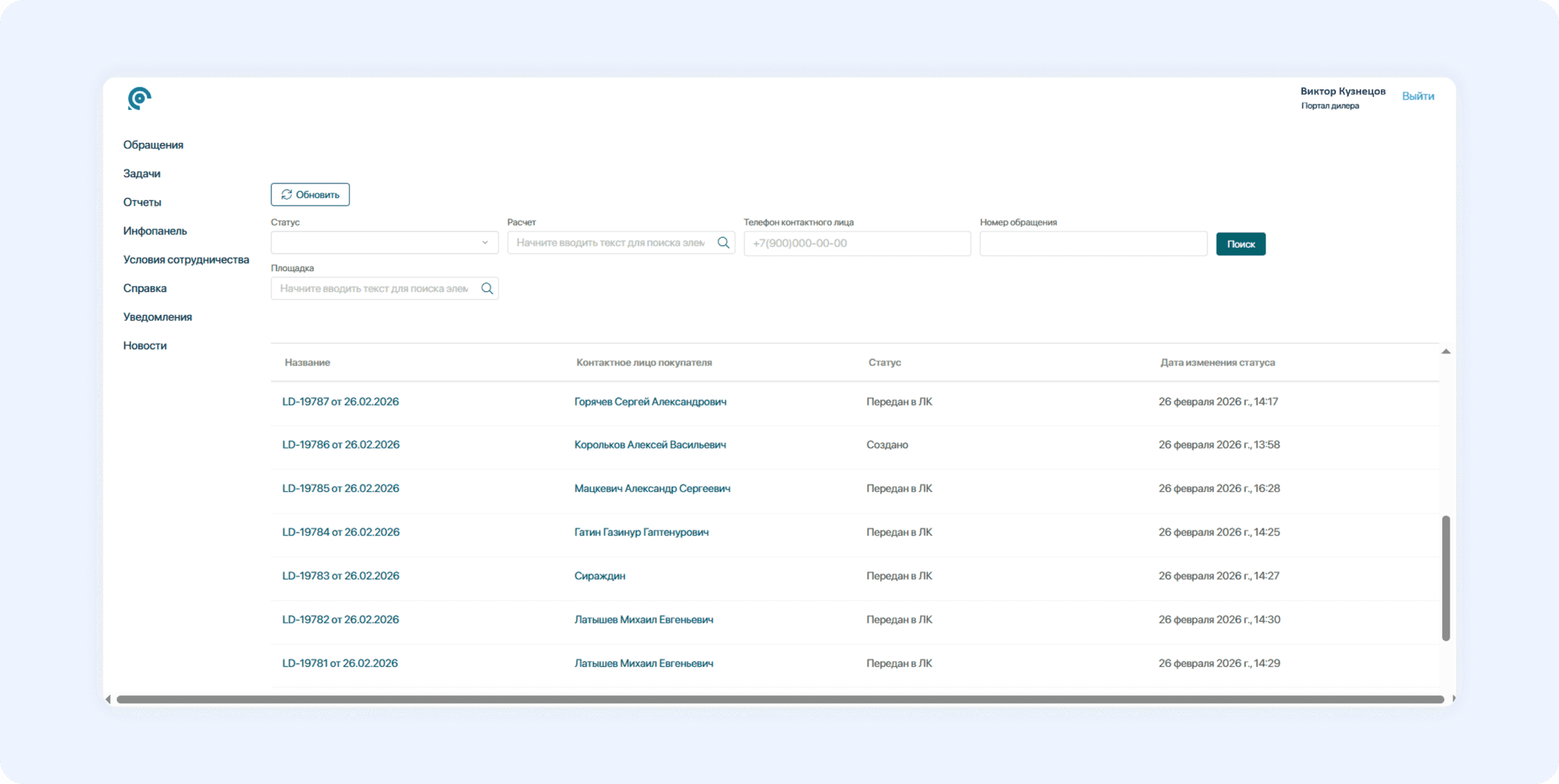Open request LD-19787 от 26.02.2026
Screen dimensions: 1559x784
point(340,402)
